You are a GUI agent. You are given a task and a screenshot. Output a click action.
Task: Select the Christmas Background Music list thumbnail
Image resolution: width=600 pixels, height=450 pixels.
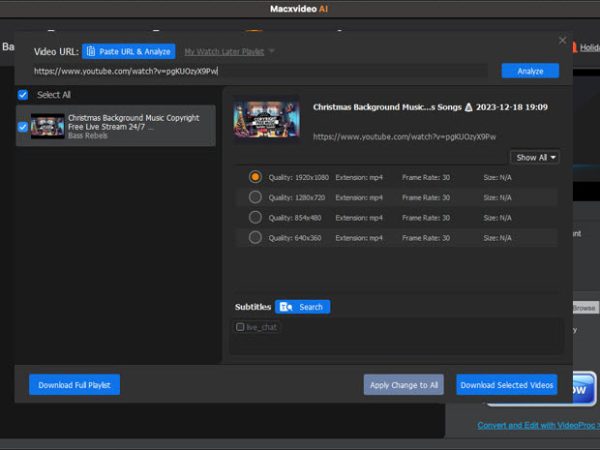click(x=47, y=126)
